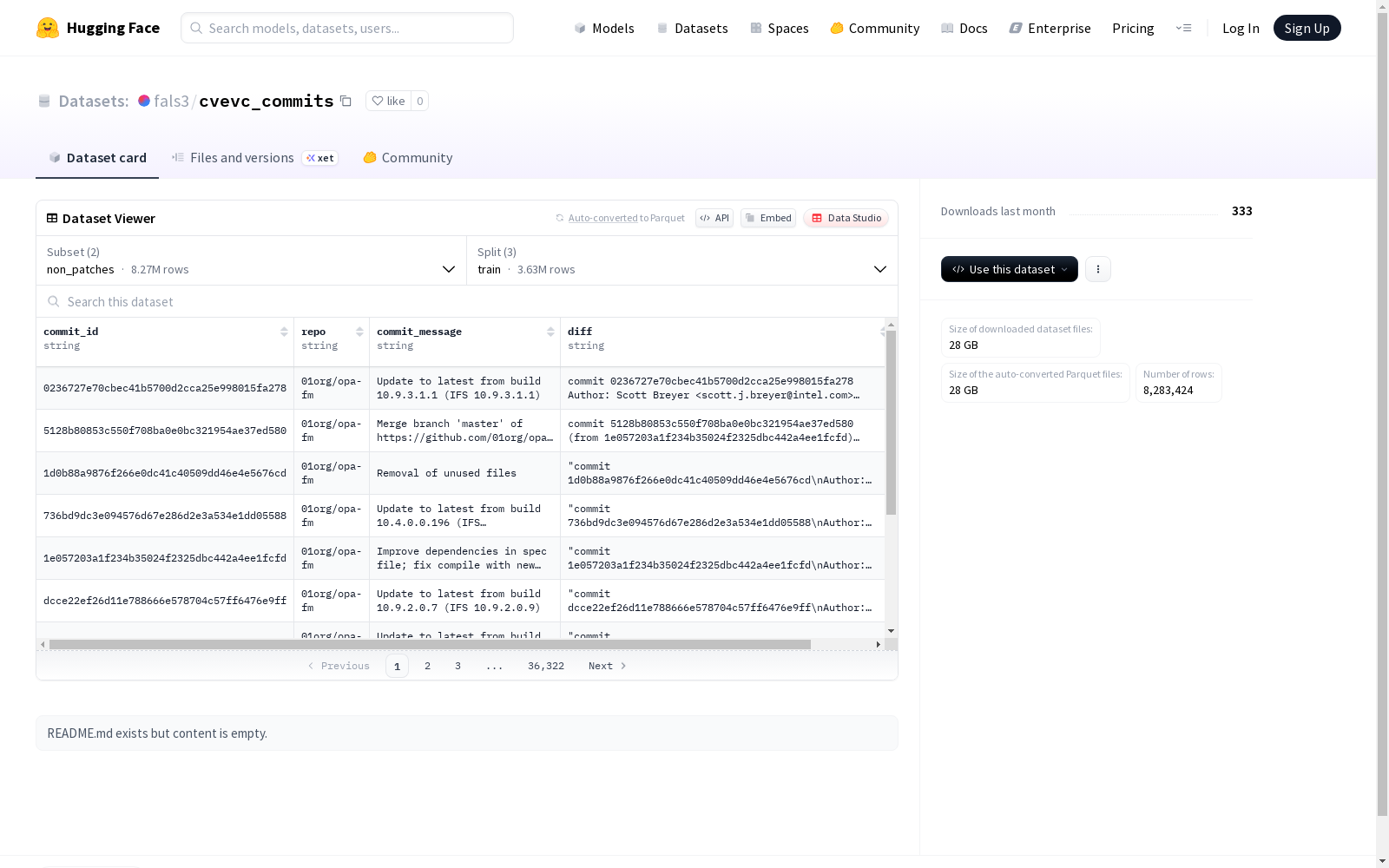Viewport: 1389px width, 868px height.
Task: Open Data Studio
Action: [x=846, y=218]
